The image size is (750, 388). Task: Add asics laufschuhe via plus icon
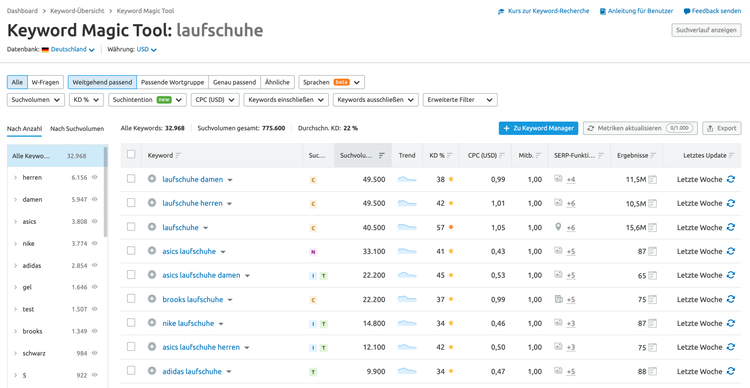pos(152,251)
